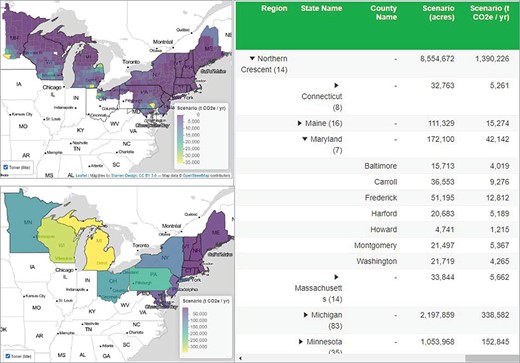Sort by State Name column header

pyautogui.click(x=321, y=8)
